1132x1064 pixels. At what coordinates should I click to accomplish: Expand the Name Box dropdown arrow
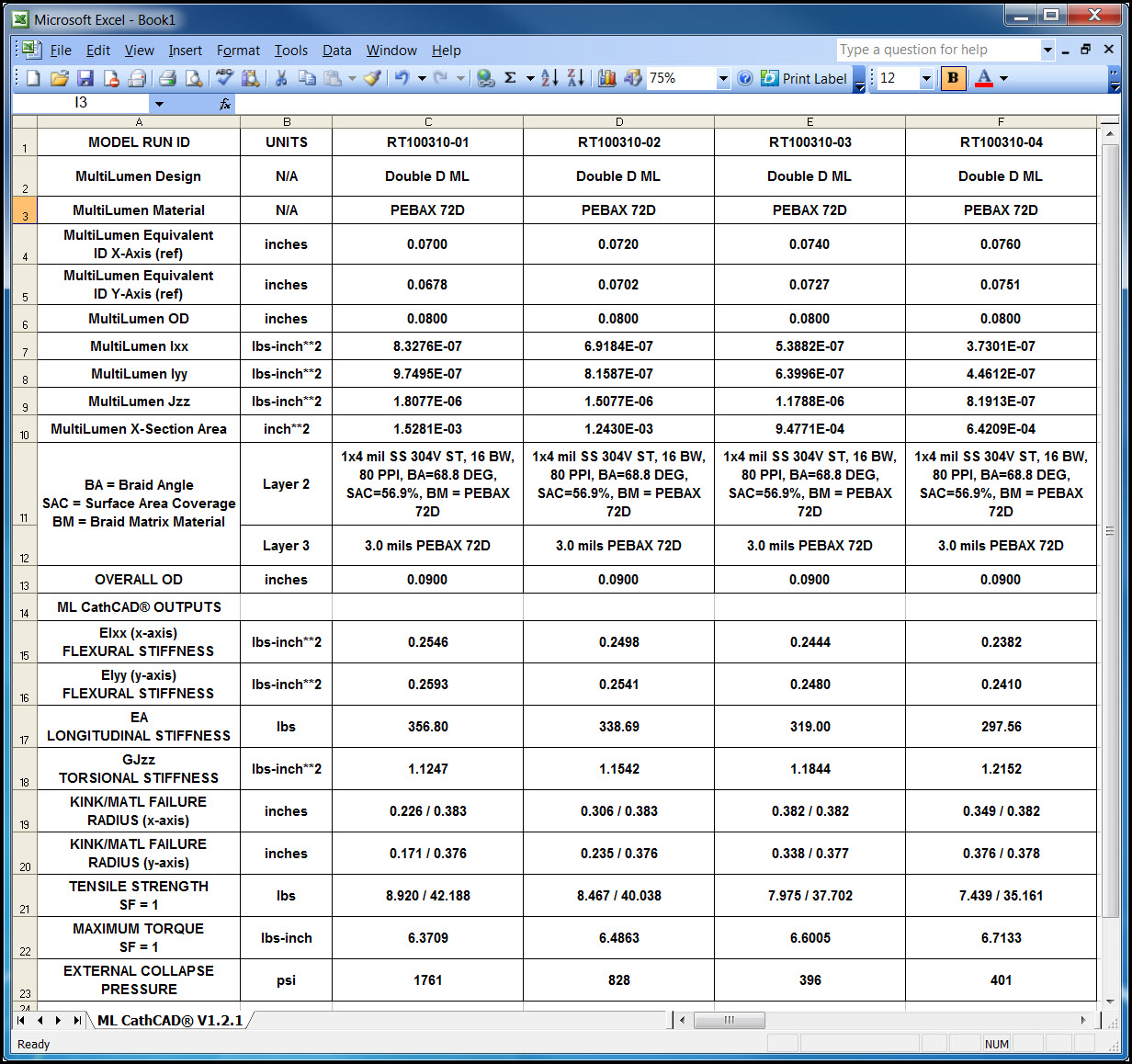click(x=159, y=104)
